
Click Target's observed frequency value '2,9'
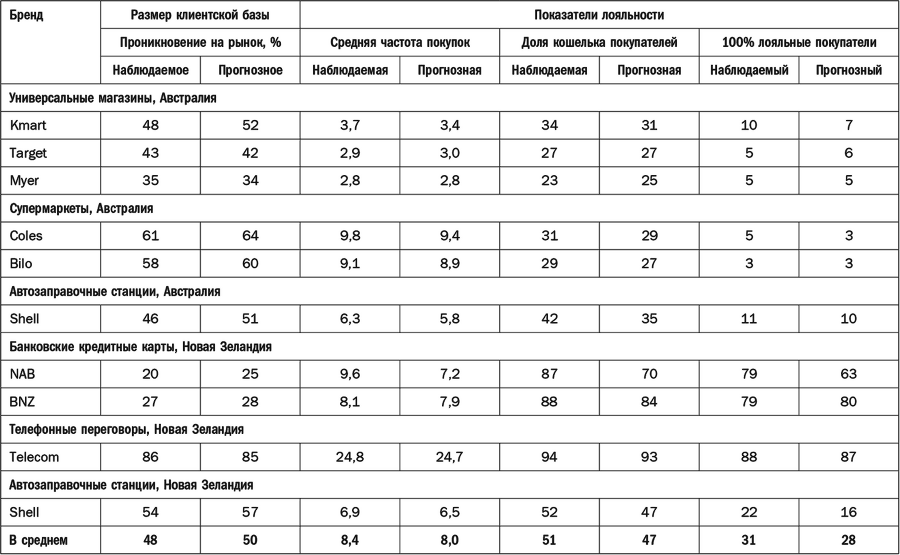350,153
